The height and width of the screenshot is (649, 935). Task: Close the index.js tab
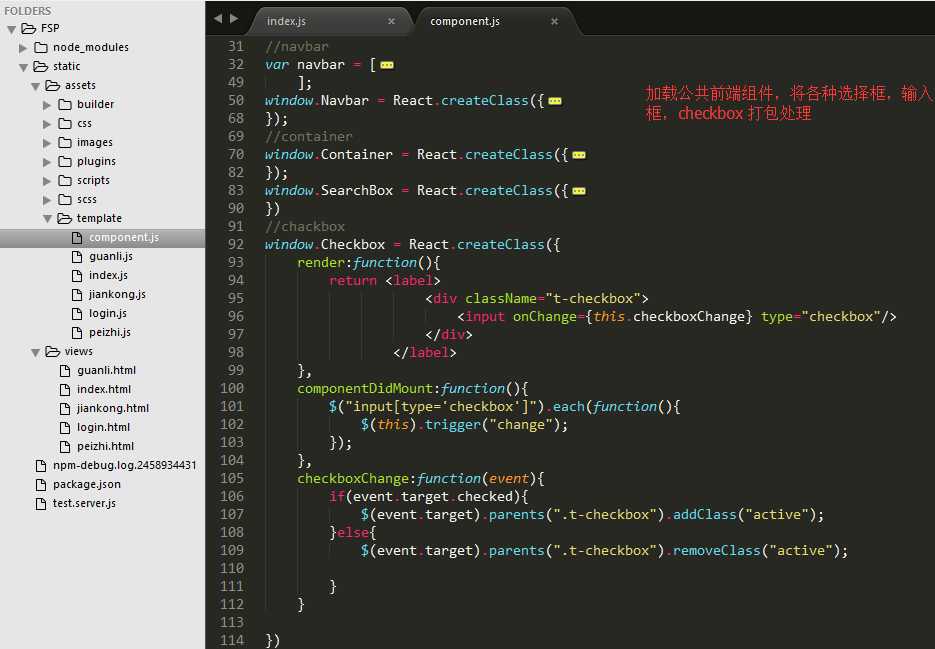pos(391,21)
